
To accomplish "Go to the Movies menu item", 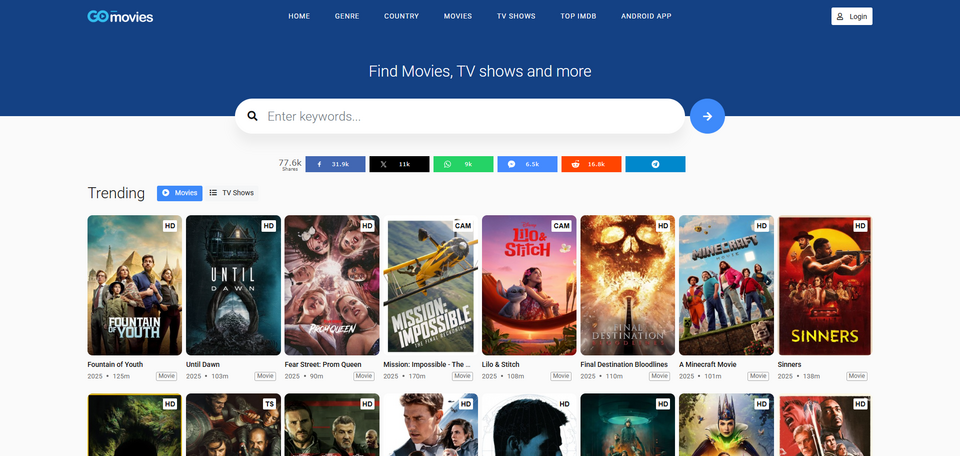I will [x=458, y=17].
